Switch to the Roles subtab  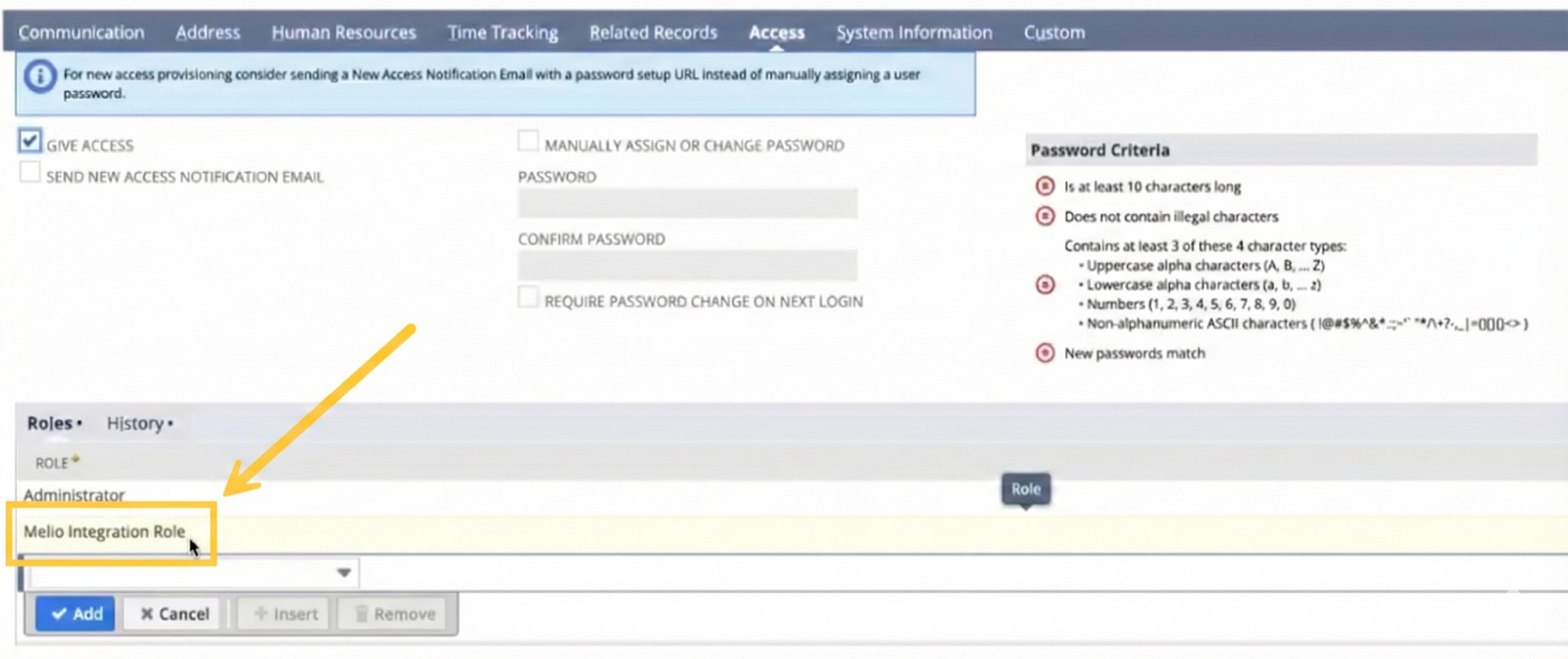click(50, 424)
